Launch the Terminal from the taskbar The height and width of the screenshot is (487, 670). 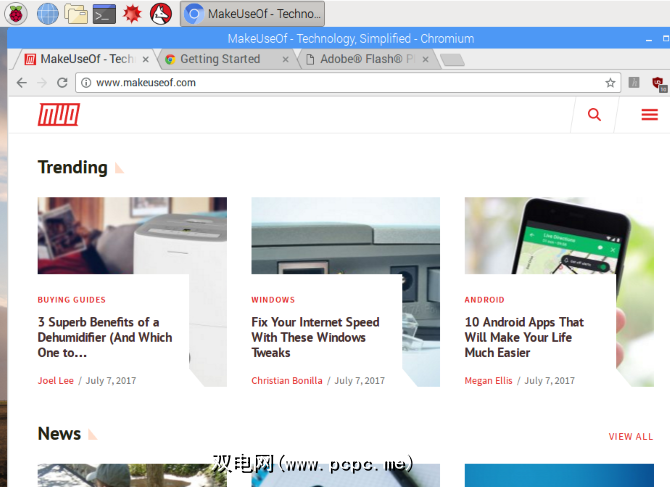click(104, 14)
